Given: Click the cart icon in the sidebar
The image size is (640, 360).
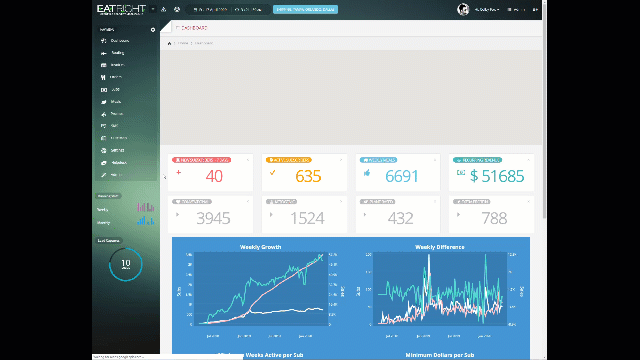Looking at the screenshot, I should pos(103,126).
